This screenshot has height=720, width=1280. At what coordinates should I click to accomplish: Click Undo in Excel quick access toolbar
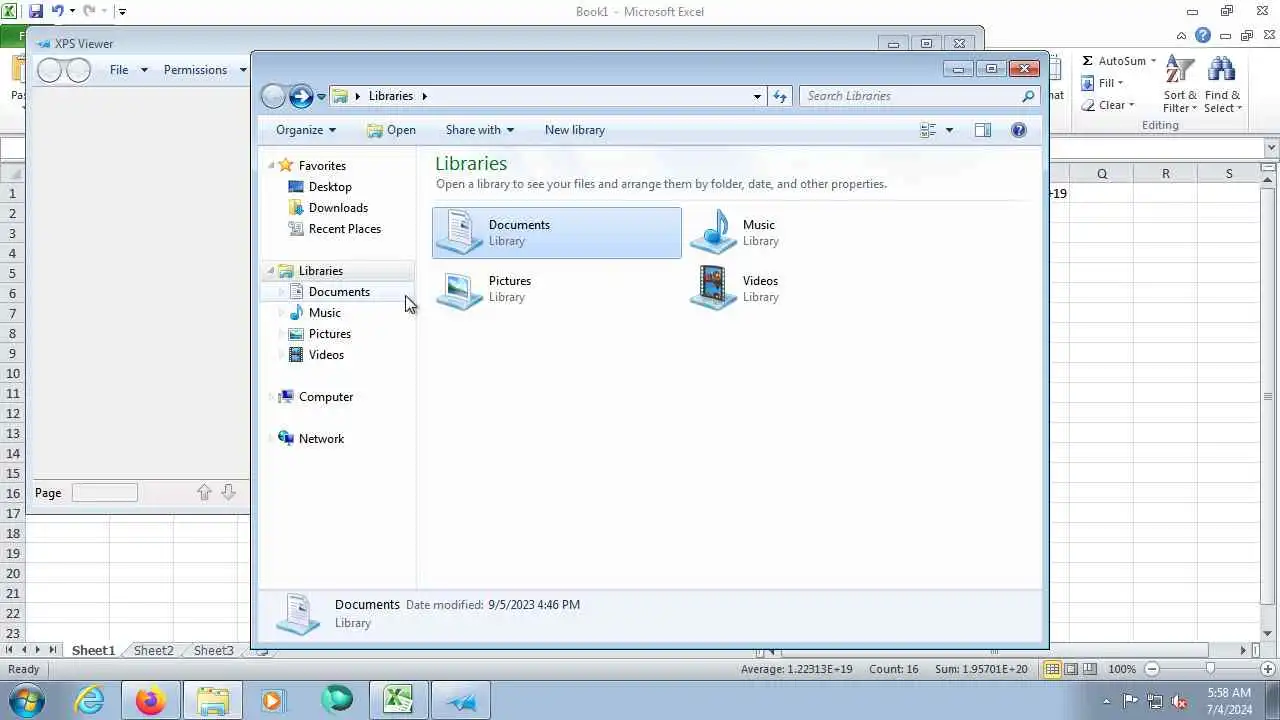coord(58,11)
